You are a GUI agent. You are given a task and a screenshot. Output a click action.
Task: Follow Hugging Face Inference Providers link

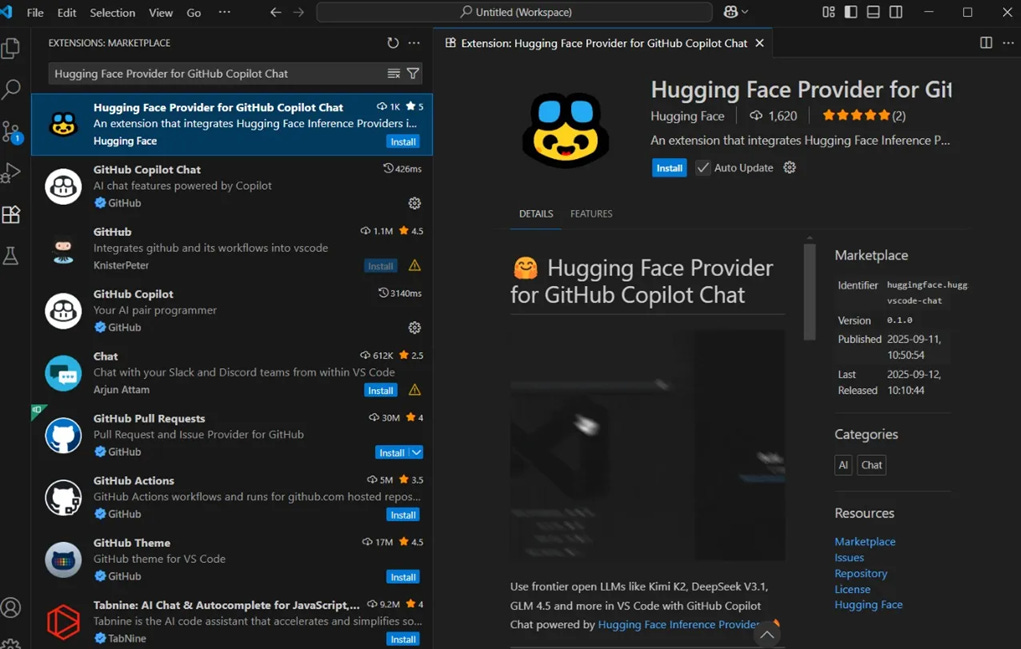click(678, 624)
